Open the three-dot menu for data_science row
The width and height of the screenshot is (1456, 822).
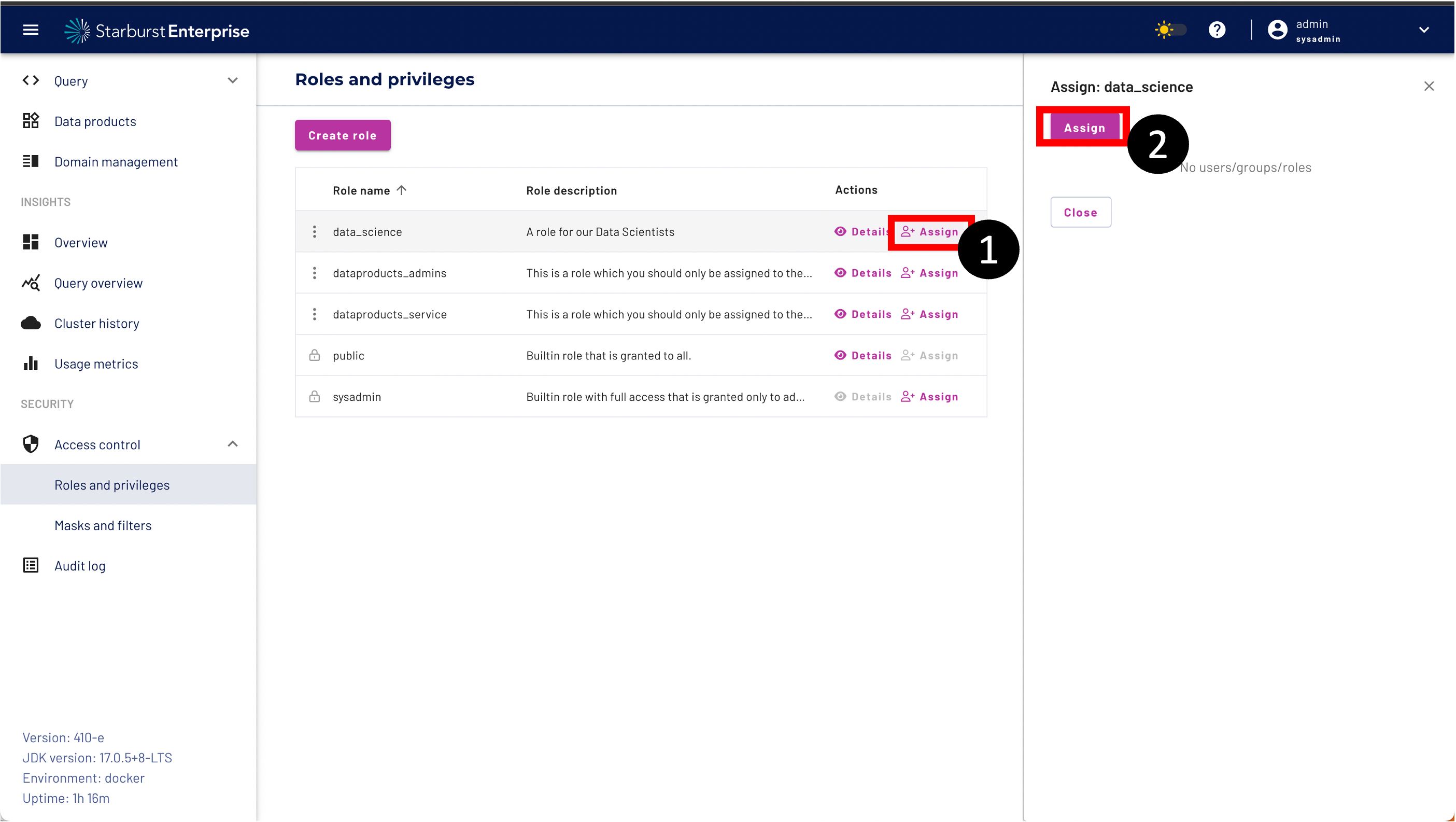[x=314, y=232]
